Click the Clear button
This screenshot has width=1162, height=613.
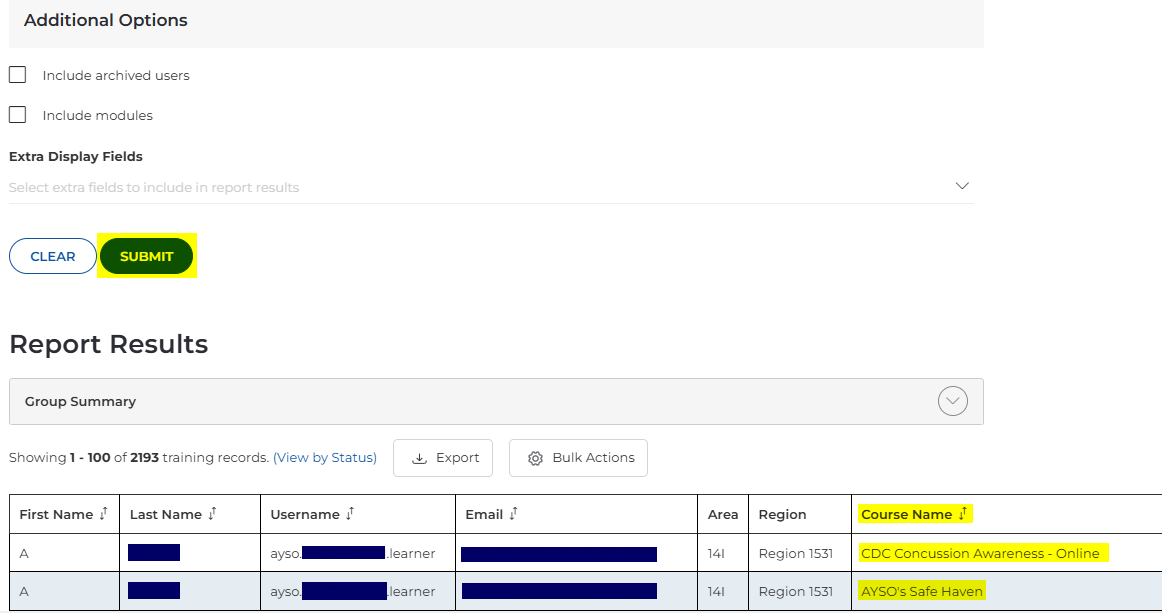(53, 256)
